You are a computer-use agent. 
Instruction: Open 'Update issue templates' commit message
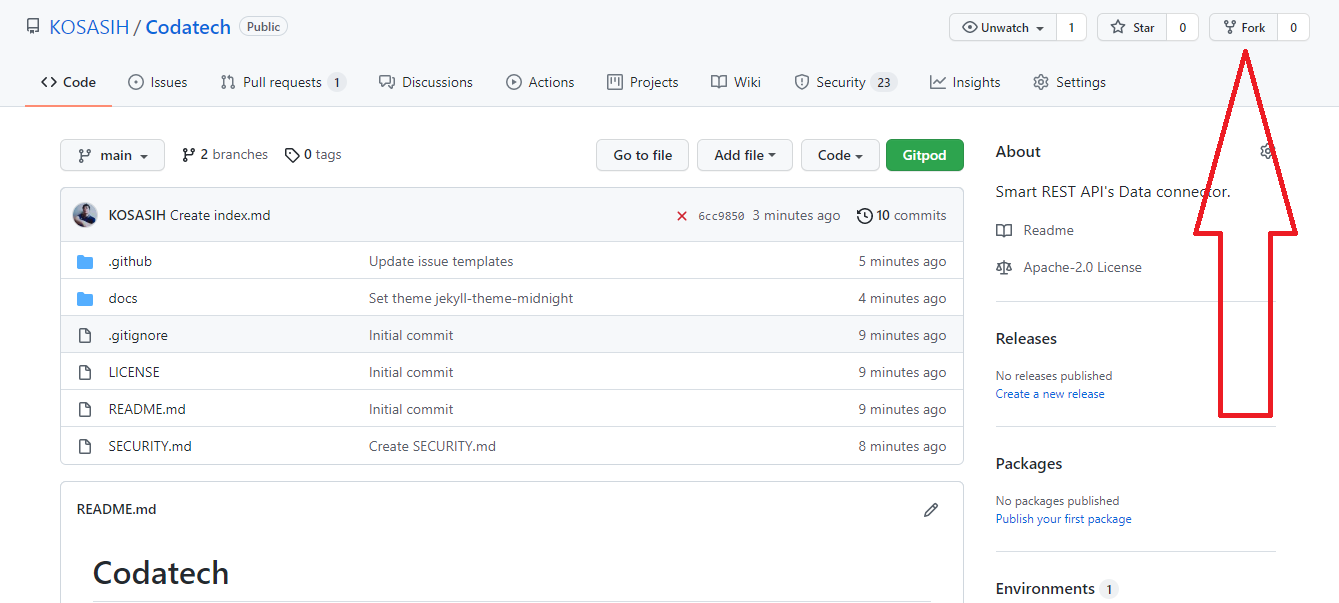click(441, 261)
